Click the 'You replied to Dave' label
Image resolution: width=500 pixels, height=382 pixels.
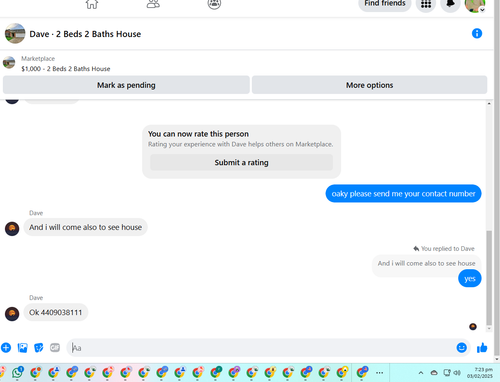tap(447, 249)
